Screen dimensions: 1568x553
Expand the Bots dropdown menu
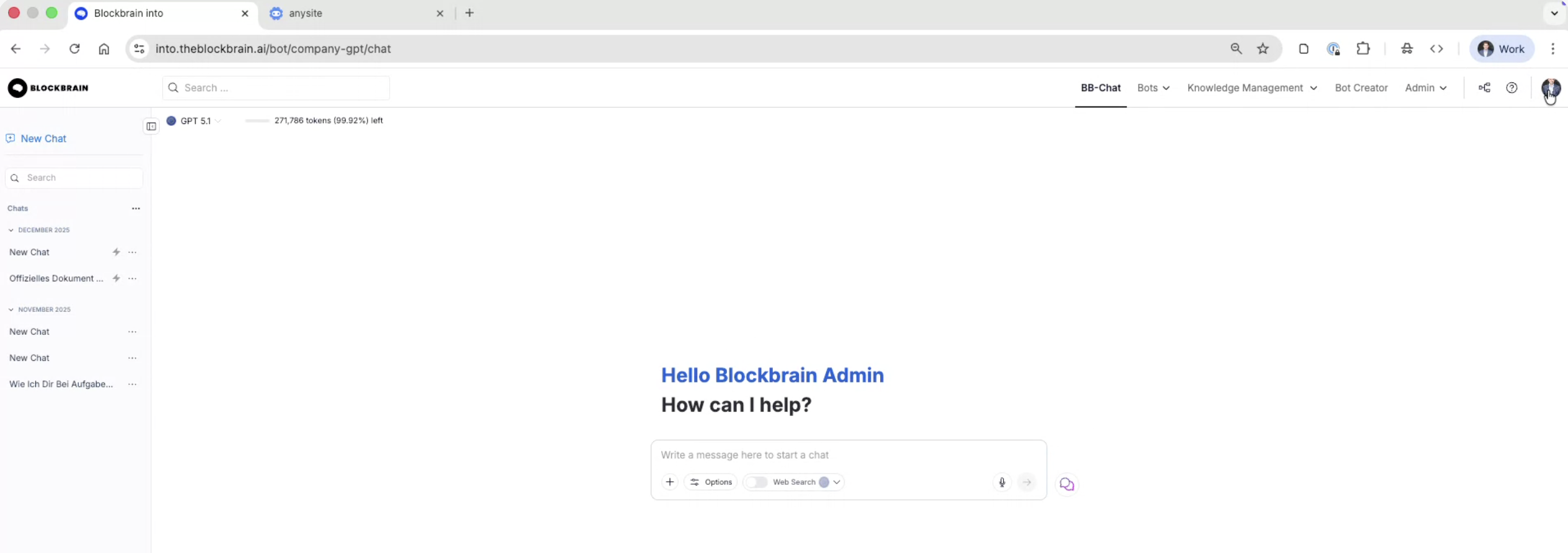click(1153, 88)
